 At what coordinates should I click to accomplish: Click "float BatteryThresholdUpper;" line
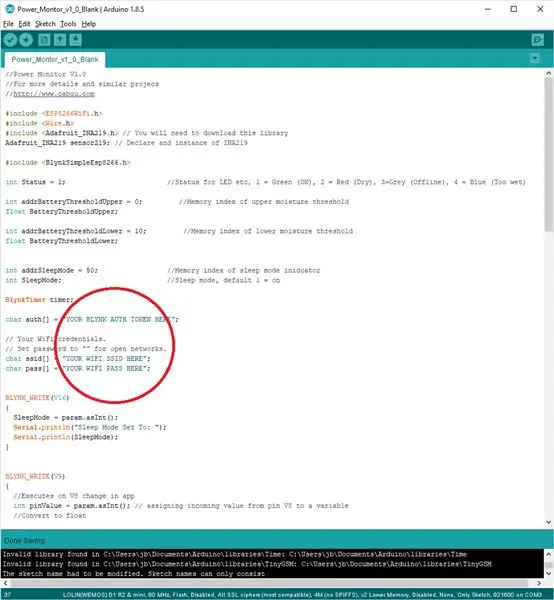click(62, 212)
